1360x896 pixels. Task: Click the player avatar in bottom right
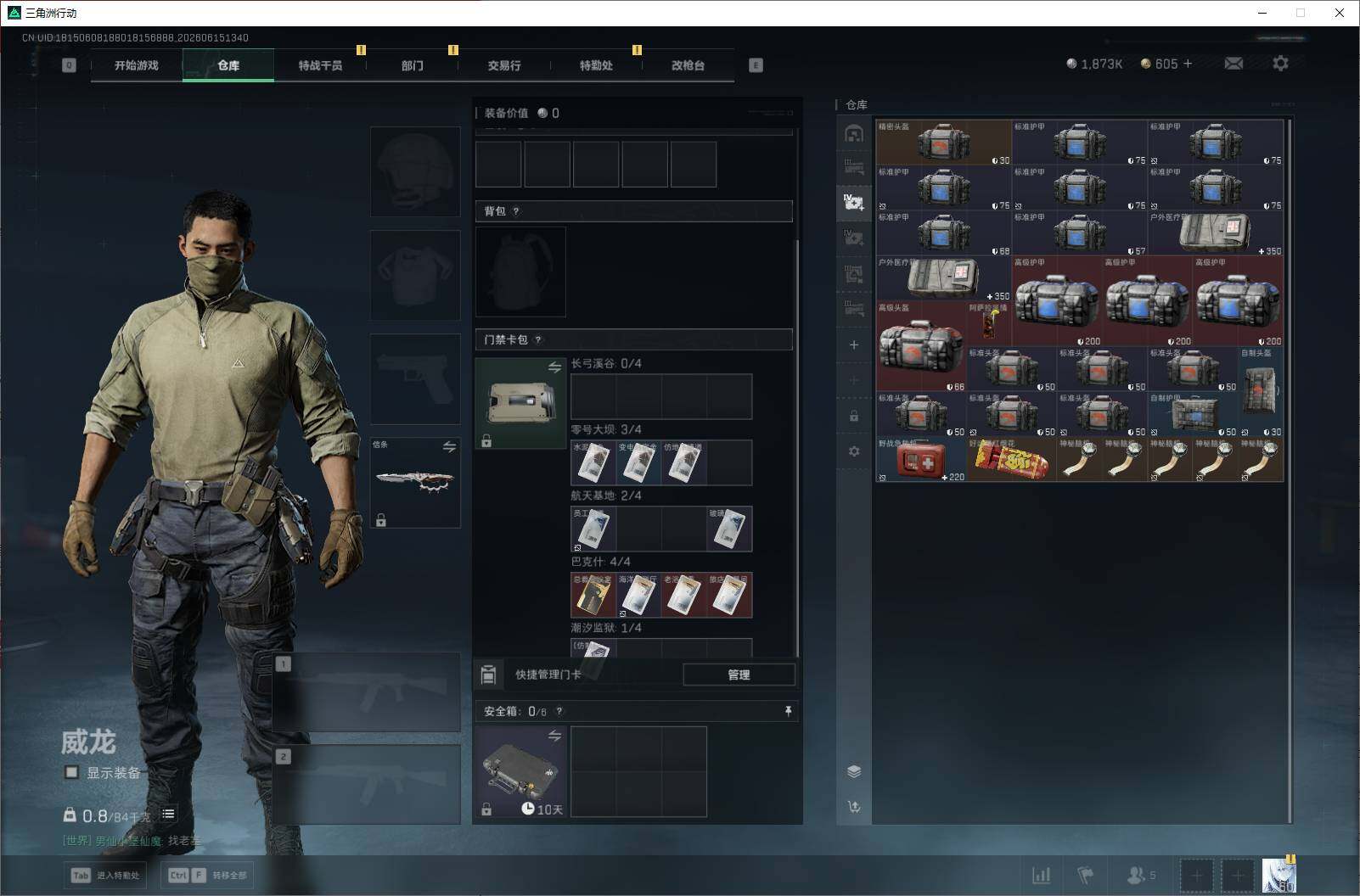point(1279,875)
